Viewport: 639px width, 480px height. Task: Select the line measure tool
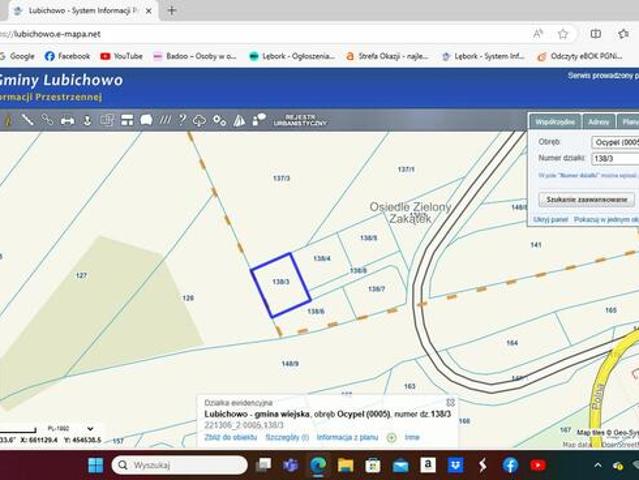point(27,120)
